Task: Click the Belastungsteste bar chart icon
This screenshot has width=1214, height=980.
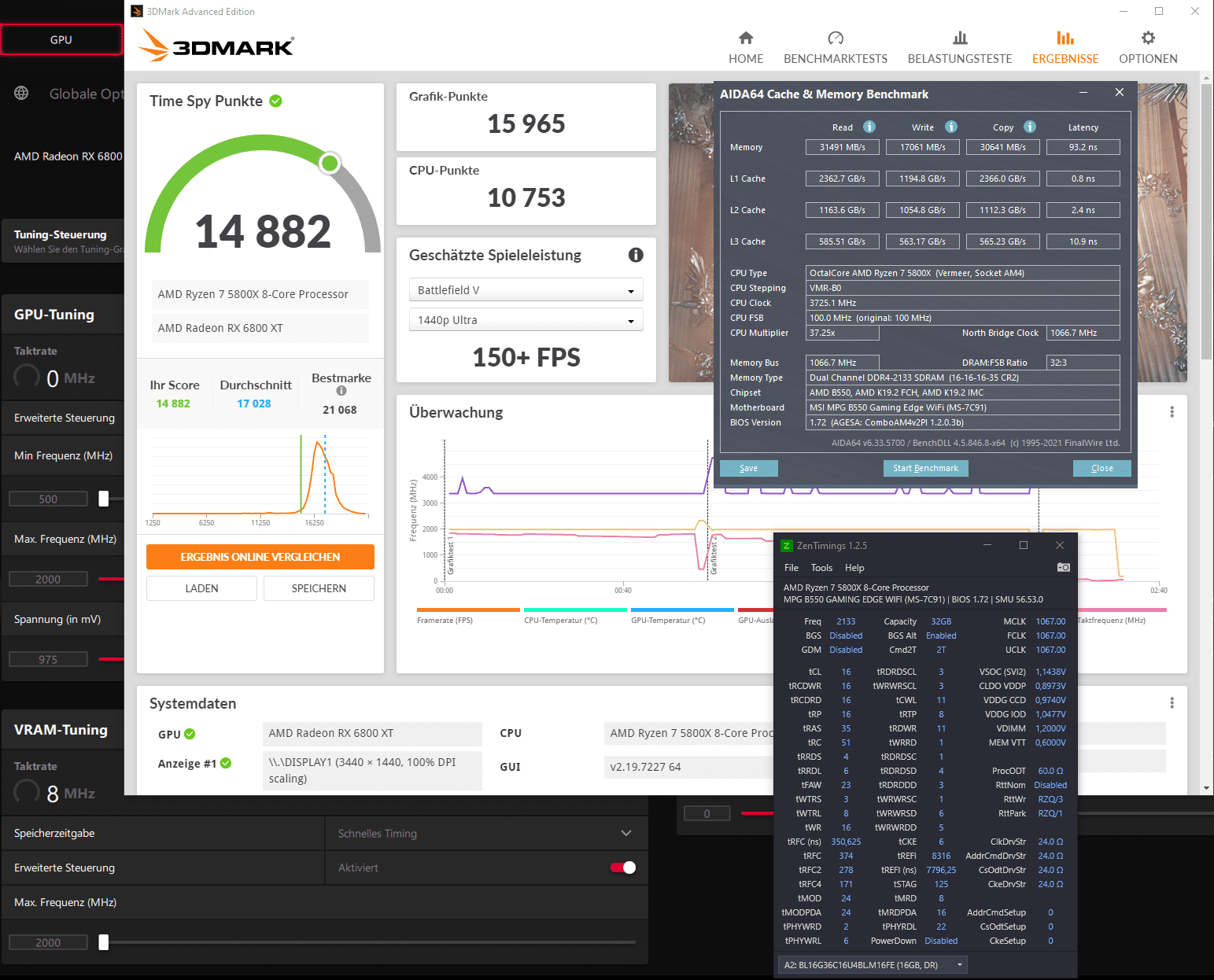Action: pos(960,38)
